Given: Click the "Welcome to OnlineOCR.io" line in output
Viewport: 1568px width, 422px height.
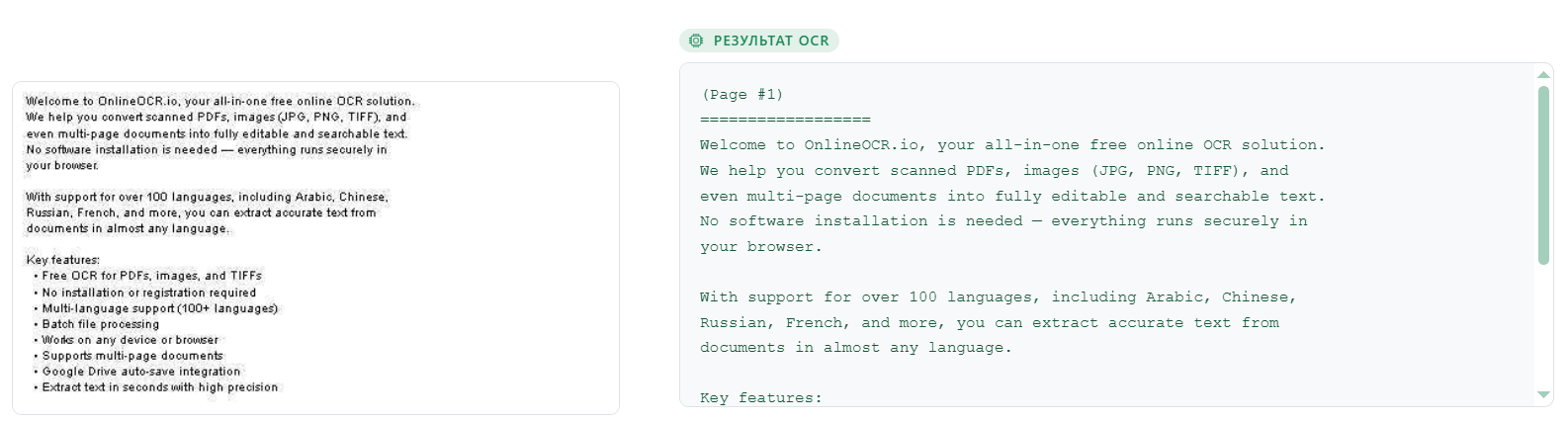Looking at the screenshot, I should (x=1012, y=145).
